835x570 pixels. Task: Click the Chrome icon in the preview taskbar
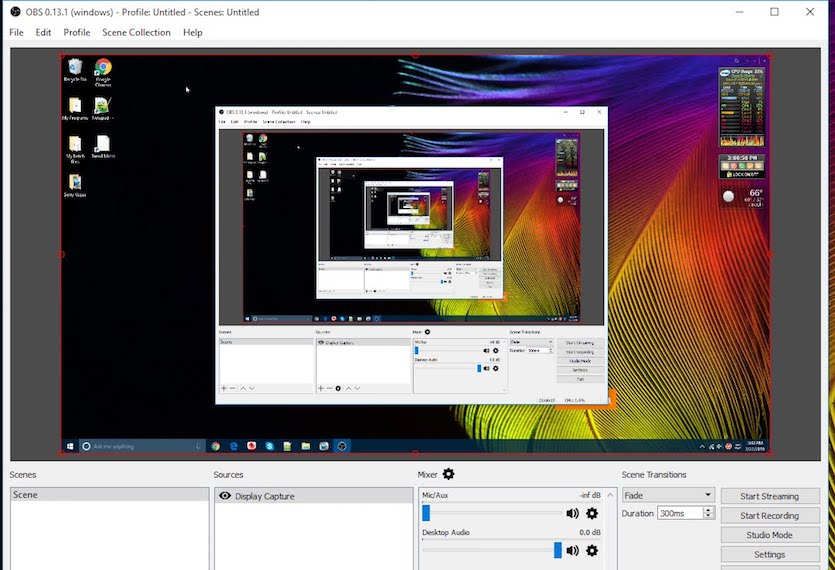pyautogui.click(x=215, y=446)
